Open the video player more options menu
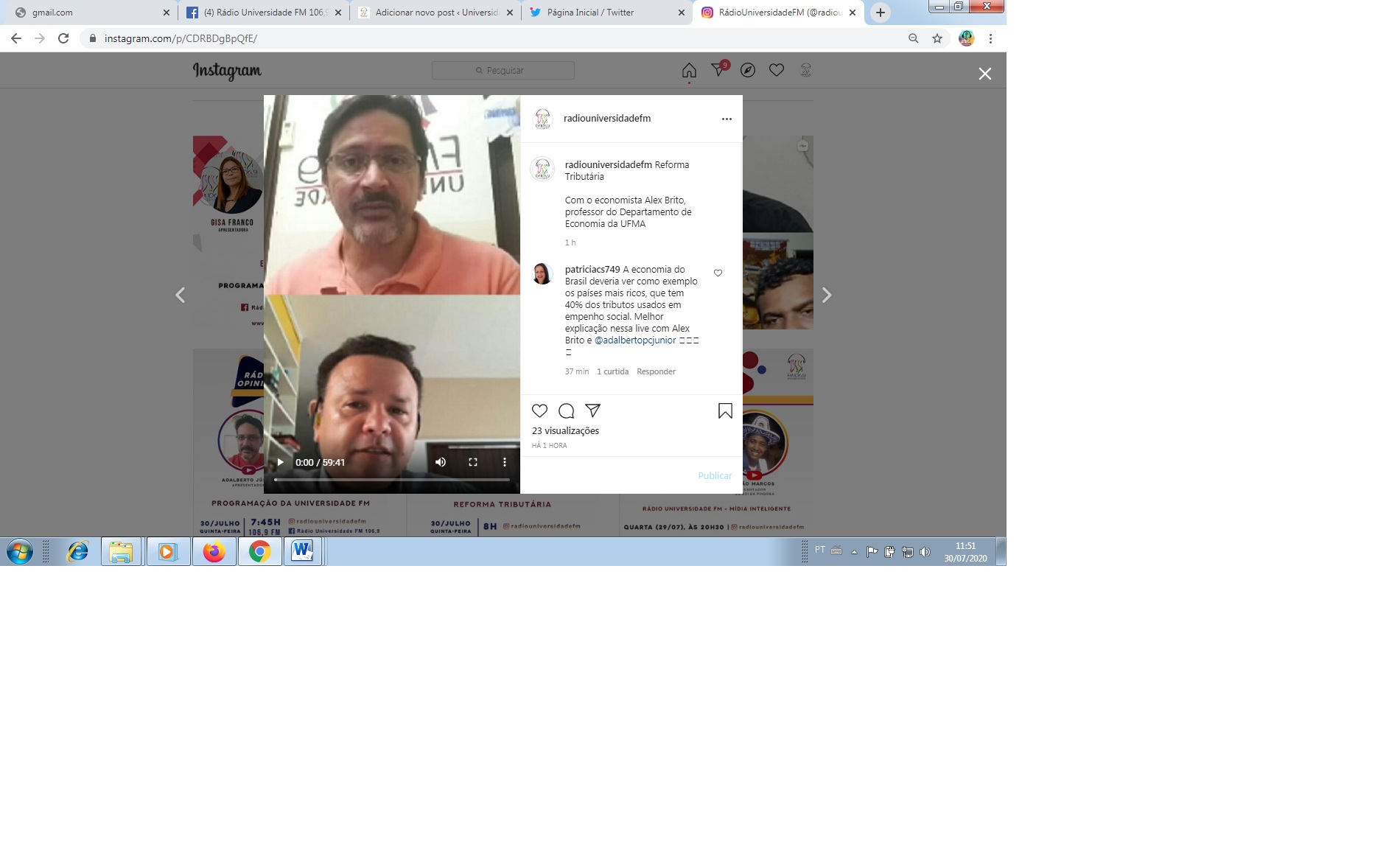The image size is (1400, 846). 505,462
